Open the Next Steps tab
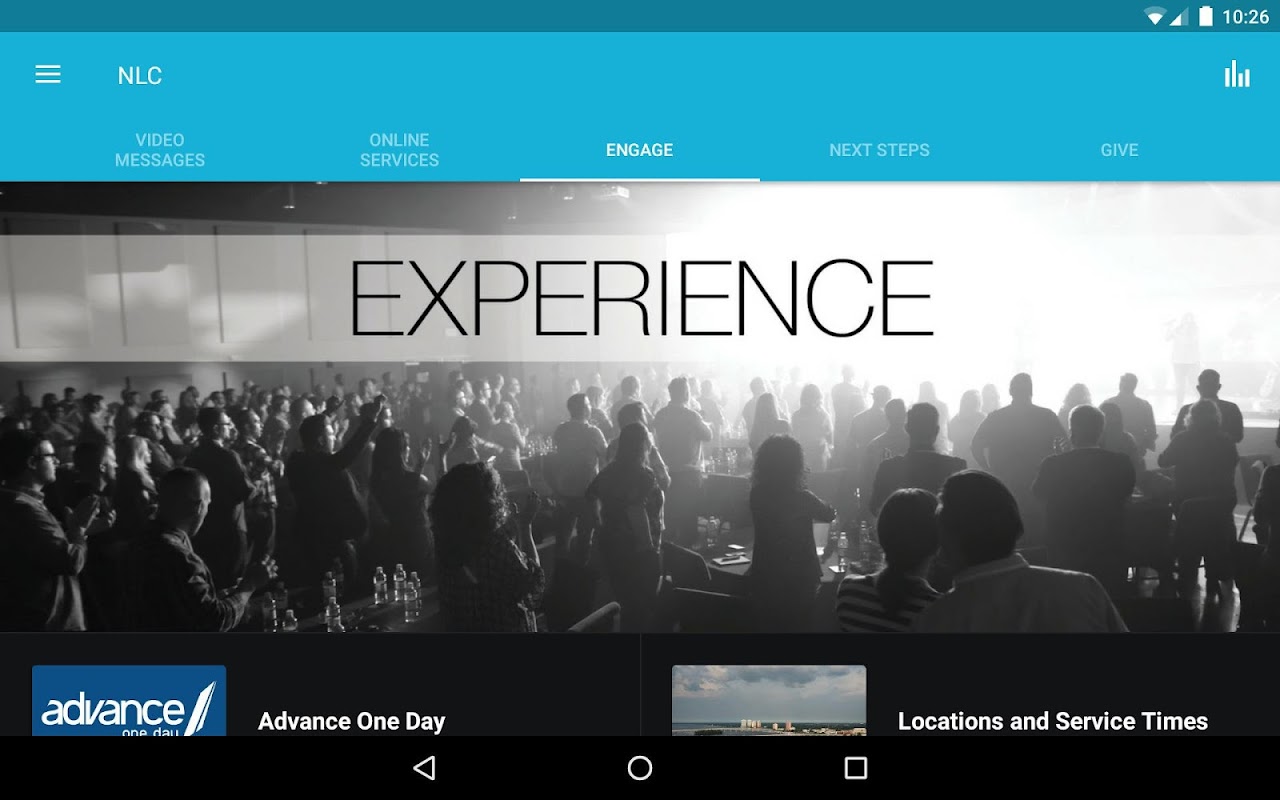Screen dimensions: 1280x800 [x=880, y=150]
